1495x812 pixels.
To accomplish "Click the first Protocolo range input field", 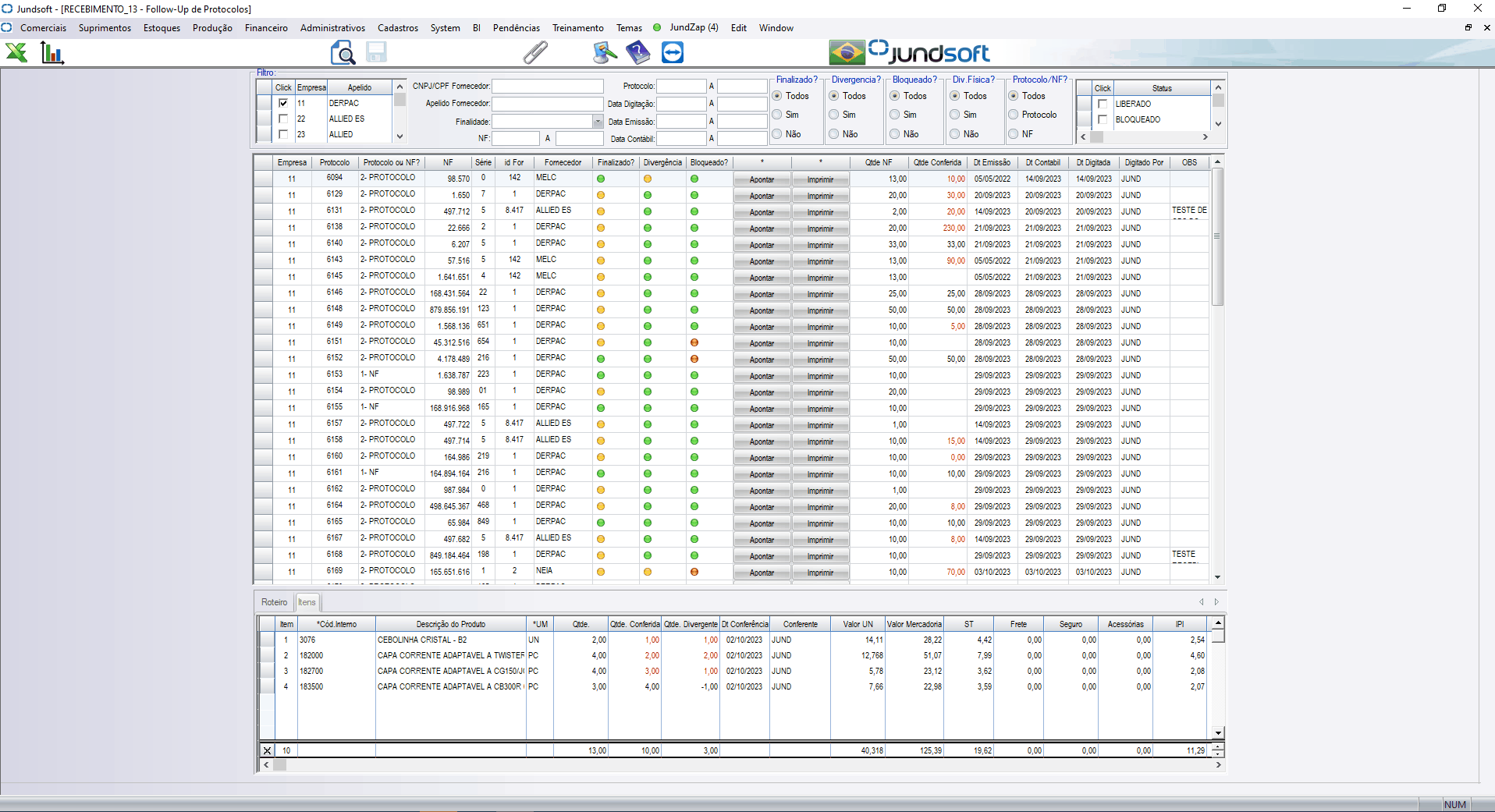I will 681,86.
